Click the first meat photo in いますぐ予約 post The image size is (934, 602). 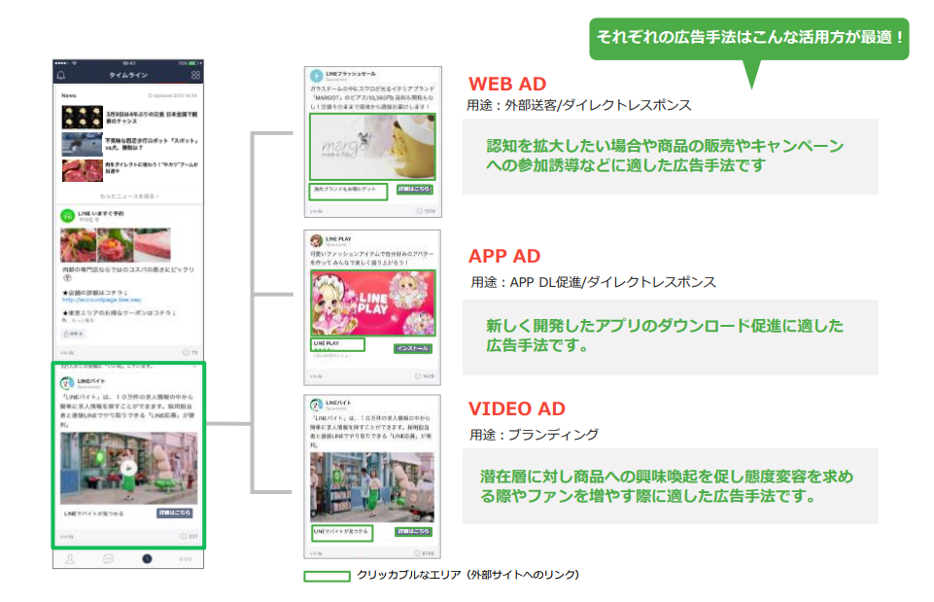coord(78,245)
